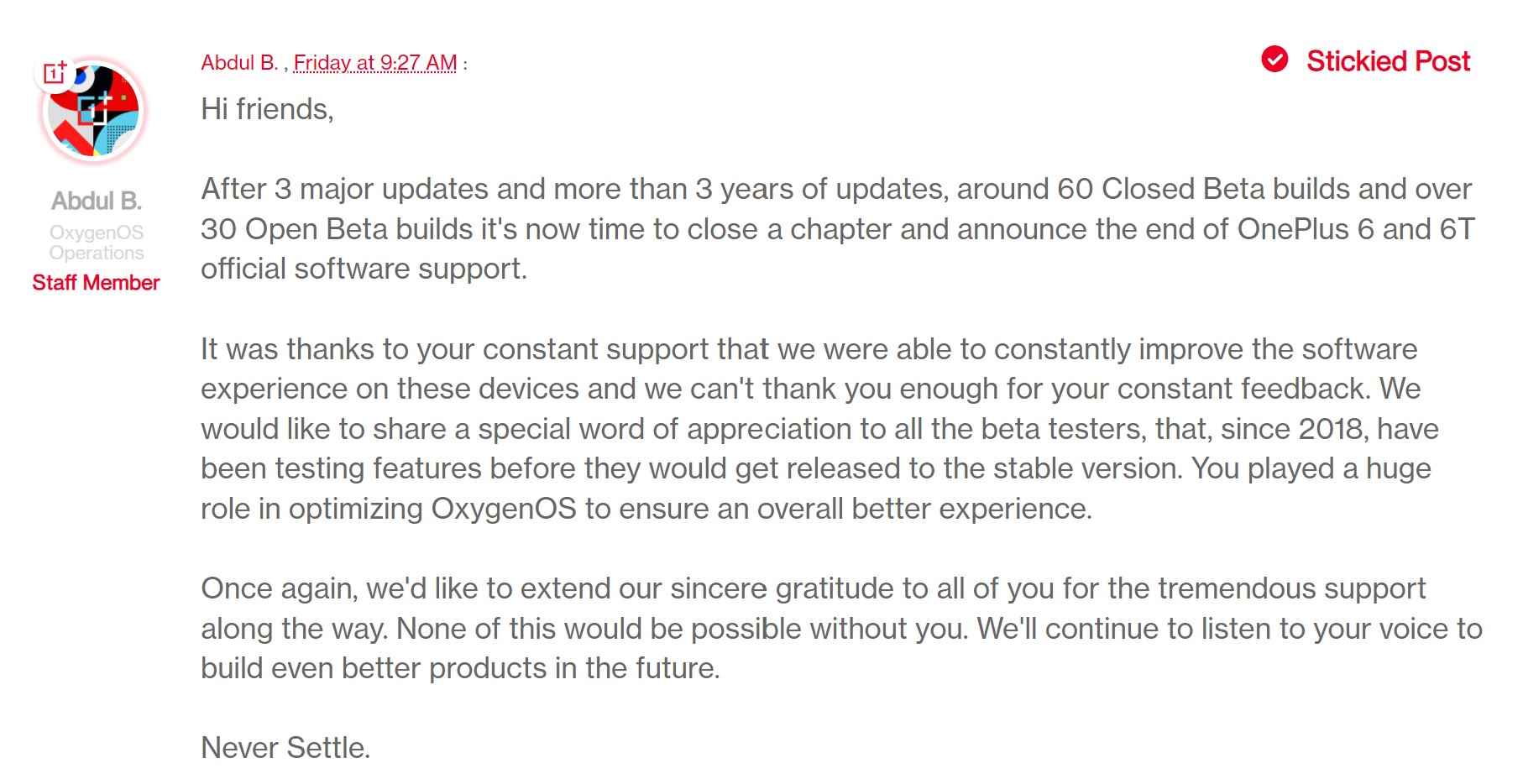
Task: Click the "build even better products" line
Action: tap(460, 668)
